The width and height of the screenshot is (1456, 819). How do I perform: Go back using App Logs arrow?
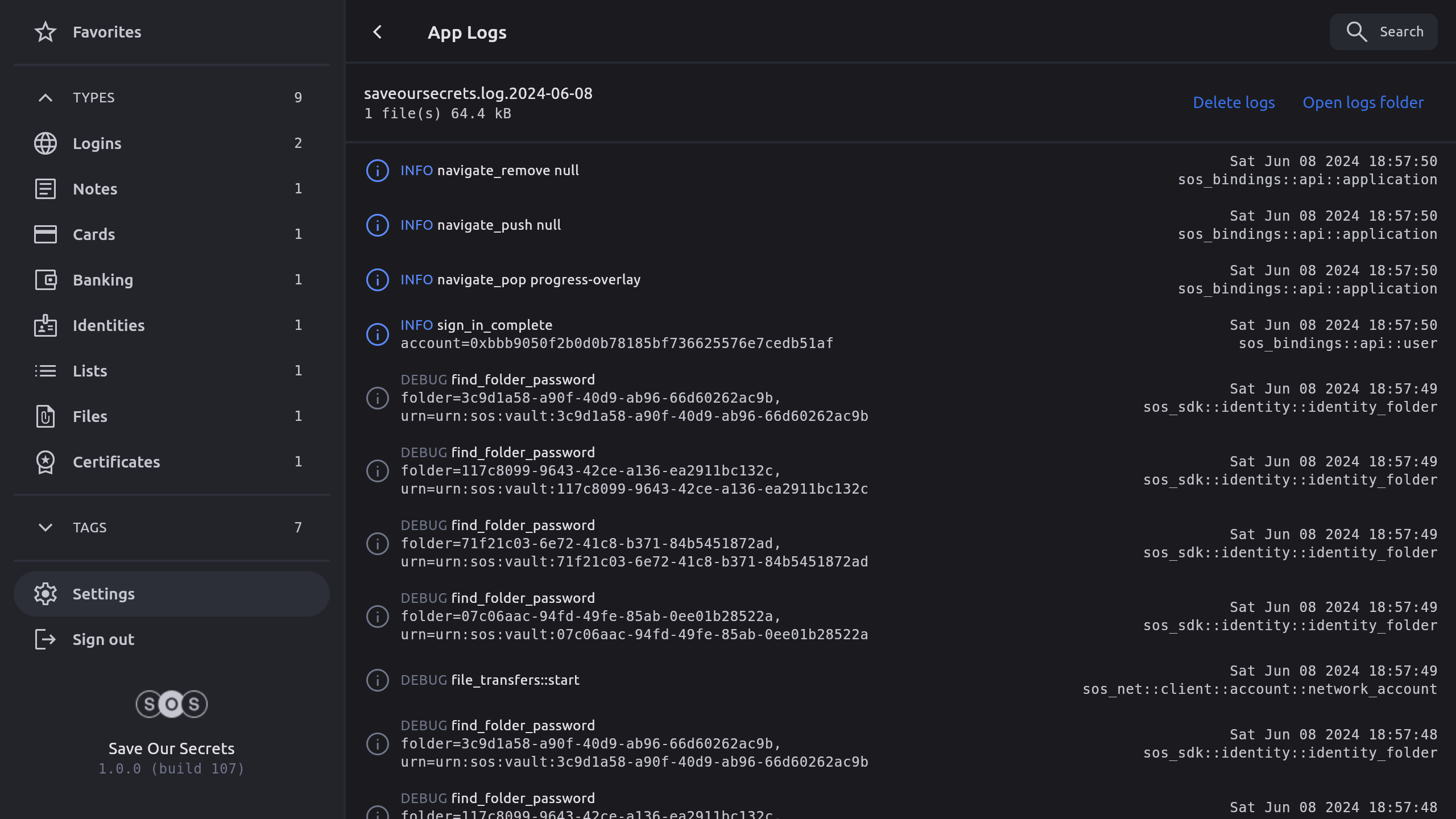[378, 32]
